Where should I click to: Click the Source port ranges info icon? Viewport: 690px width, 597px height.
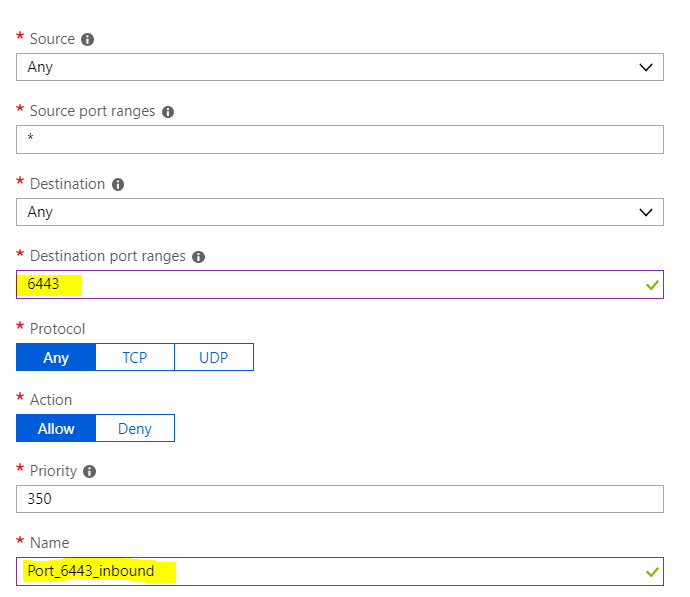[168, 112]
